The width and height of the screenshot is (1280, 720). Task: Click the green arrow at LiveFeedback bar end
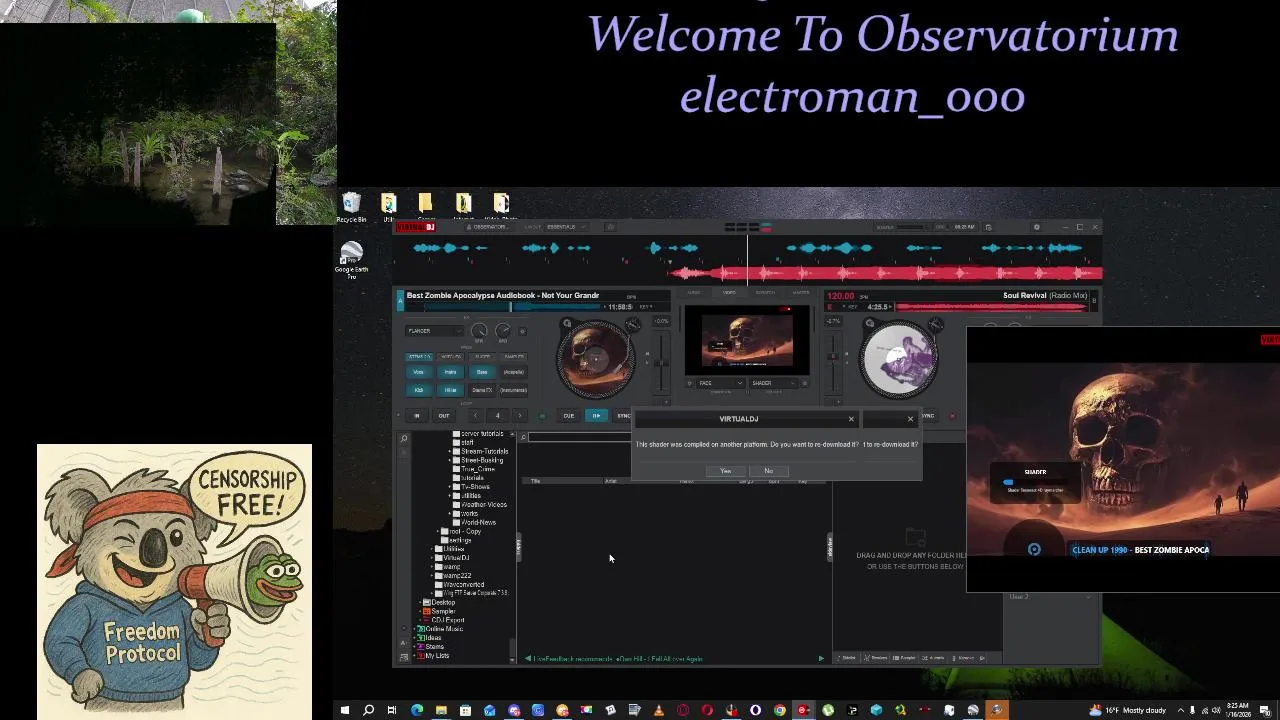click(821, 659)
